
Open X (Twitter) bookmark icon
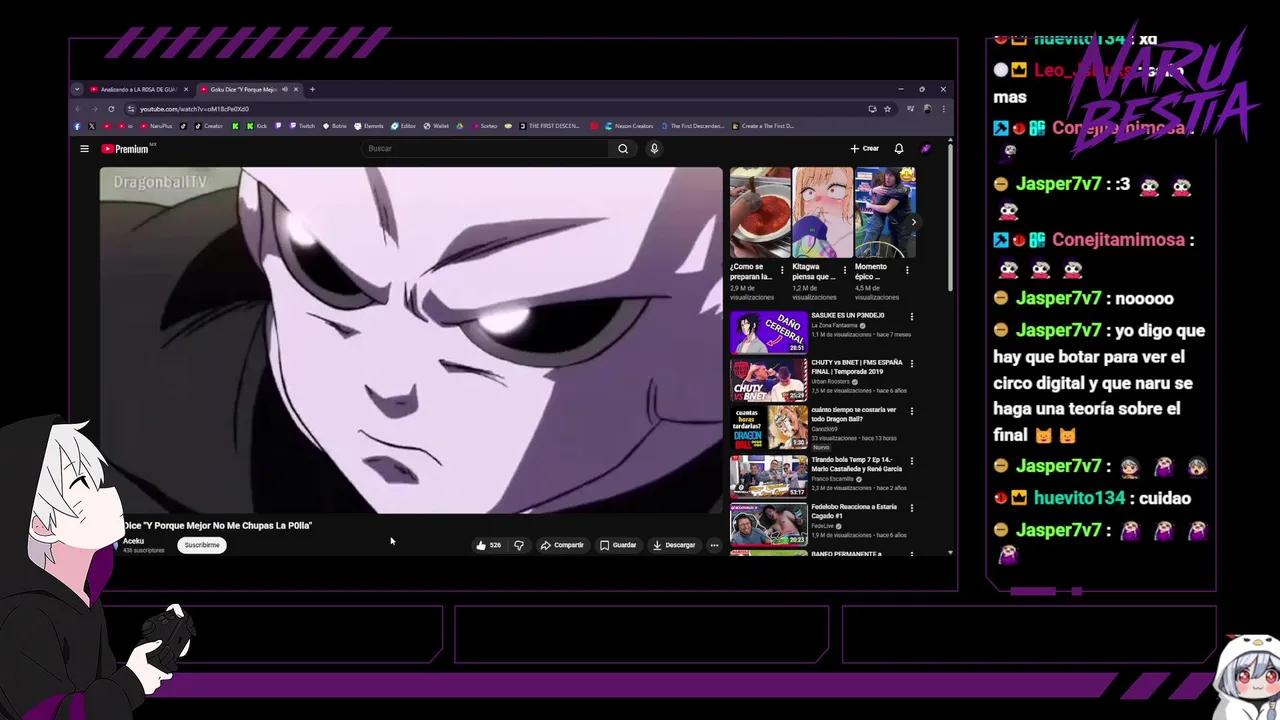(x=92, y=126)
